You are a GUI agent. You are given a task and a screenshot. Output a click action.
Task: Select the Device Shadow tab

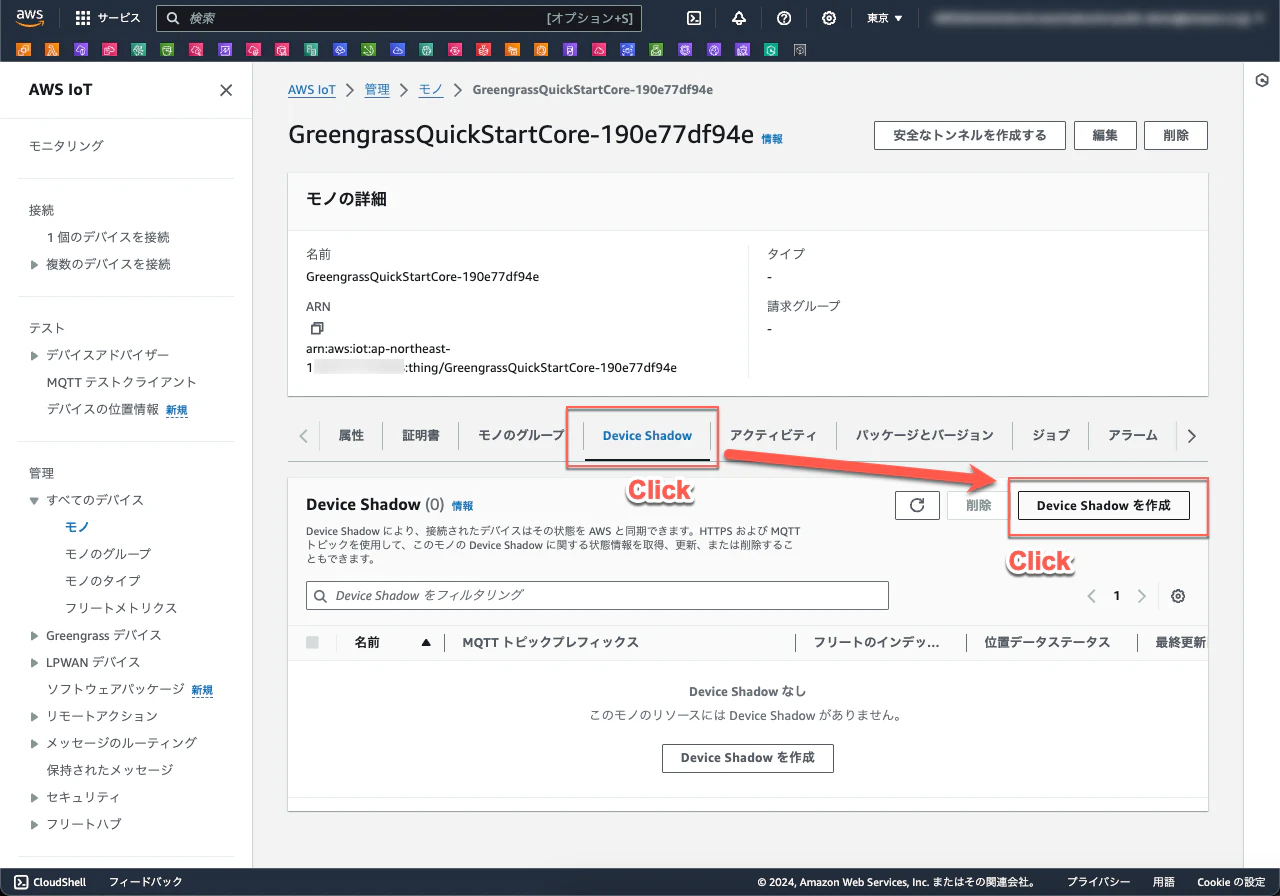pyautogui.click(x=647, y=435)
